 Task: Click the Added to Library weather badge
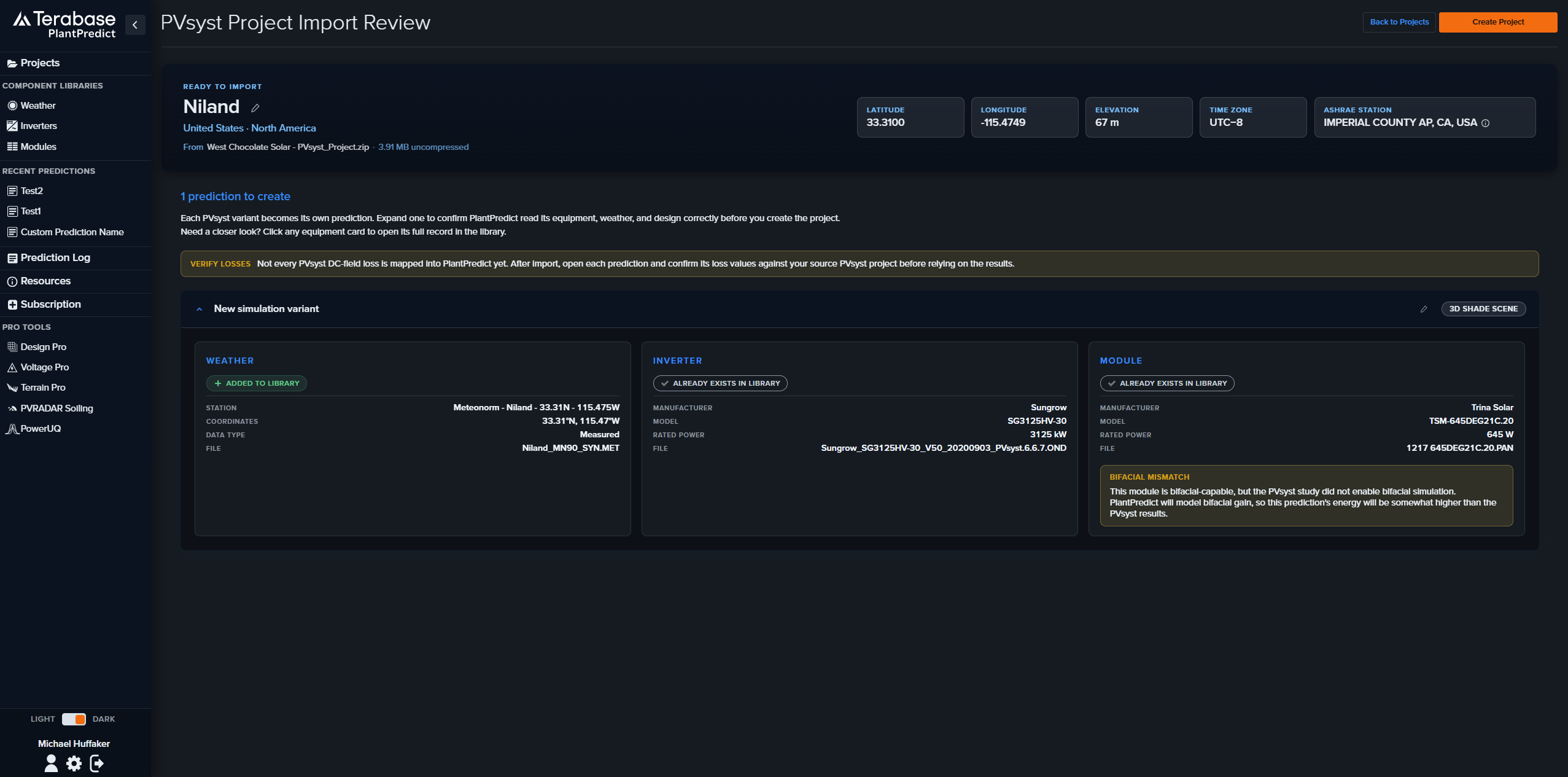(x=257, y=383)
